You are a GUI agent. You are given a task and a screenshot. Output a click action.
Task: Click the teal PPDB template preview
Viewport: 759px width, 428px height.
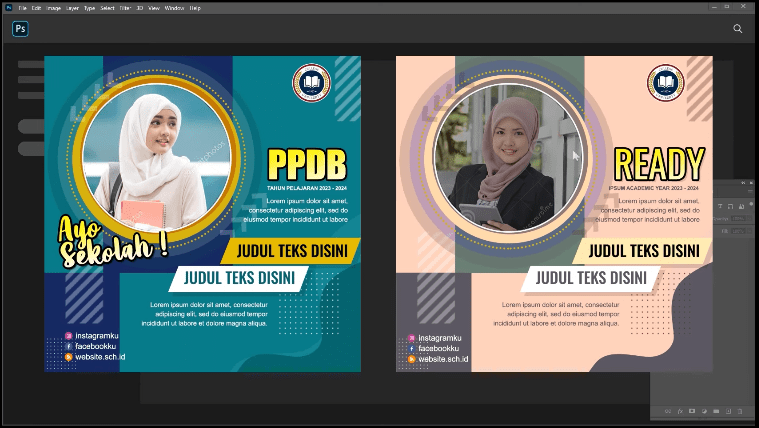pyautogui.click(x=202, y=214)
